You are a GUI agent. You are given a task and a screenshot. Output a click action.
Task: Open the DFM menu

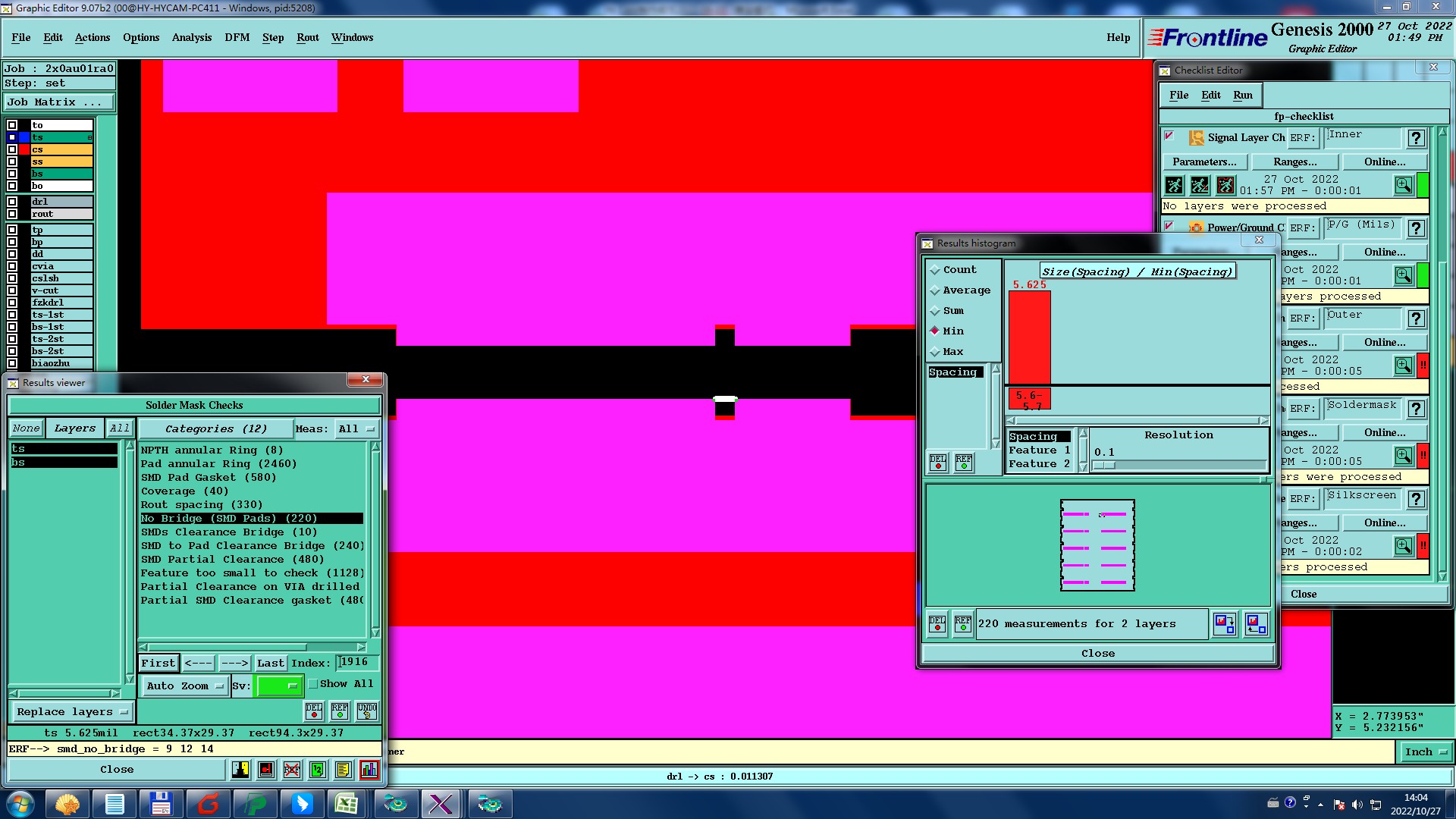237,37
